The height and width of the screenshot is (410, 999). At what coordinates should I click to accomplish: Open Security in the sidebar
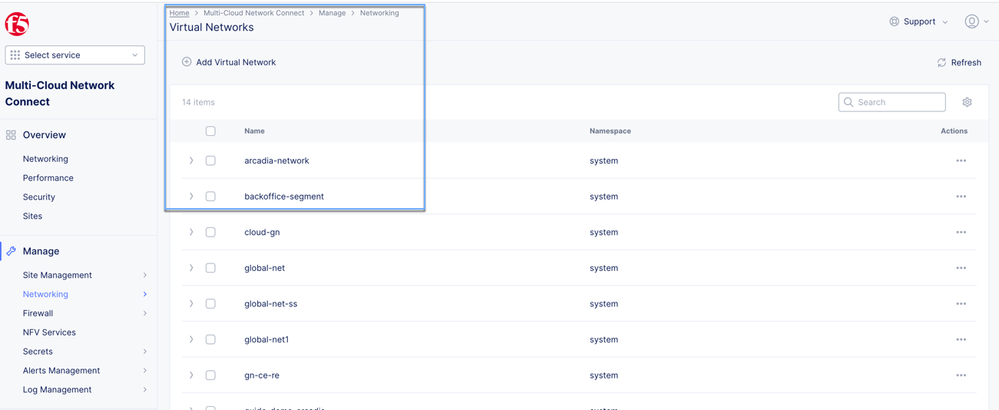pos(39,197)
